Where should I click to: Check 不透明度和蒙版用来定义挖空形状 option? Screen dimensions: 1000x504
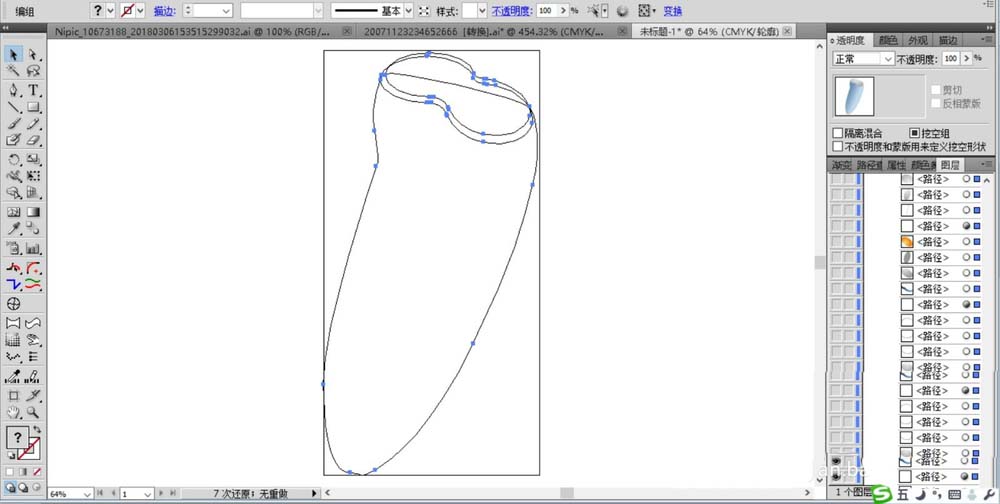838,145
